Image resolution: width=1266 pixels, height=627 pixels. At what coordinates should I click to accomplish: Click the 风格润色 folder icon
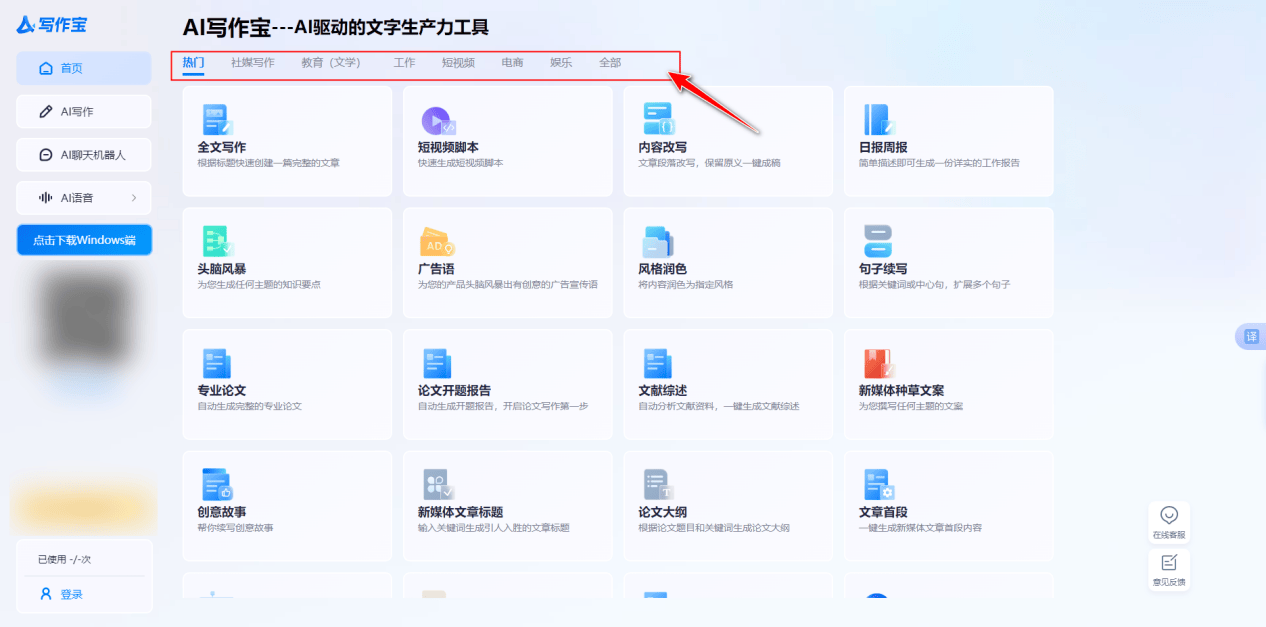[658, 243]
